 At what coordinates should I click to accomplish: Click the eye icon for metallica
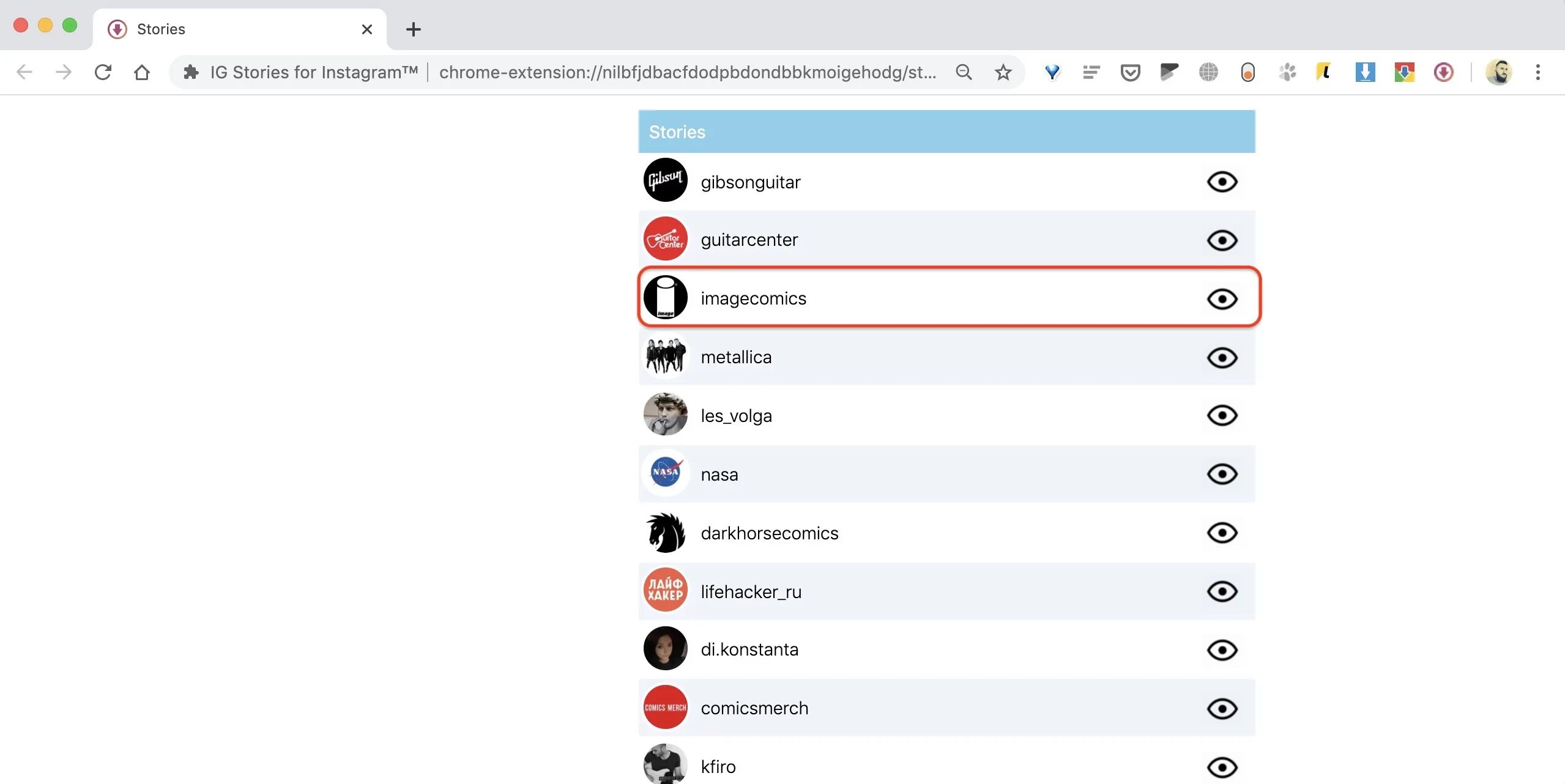click(1222, 358)
